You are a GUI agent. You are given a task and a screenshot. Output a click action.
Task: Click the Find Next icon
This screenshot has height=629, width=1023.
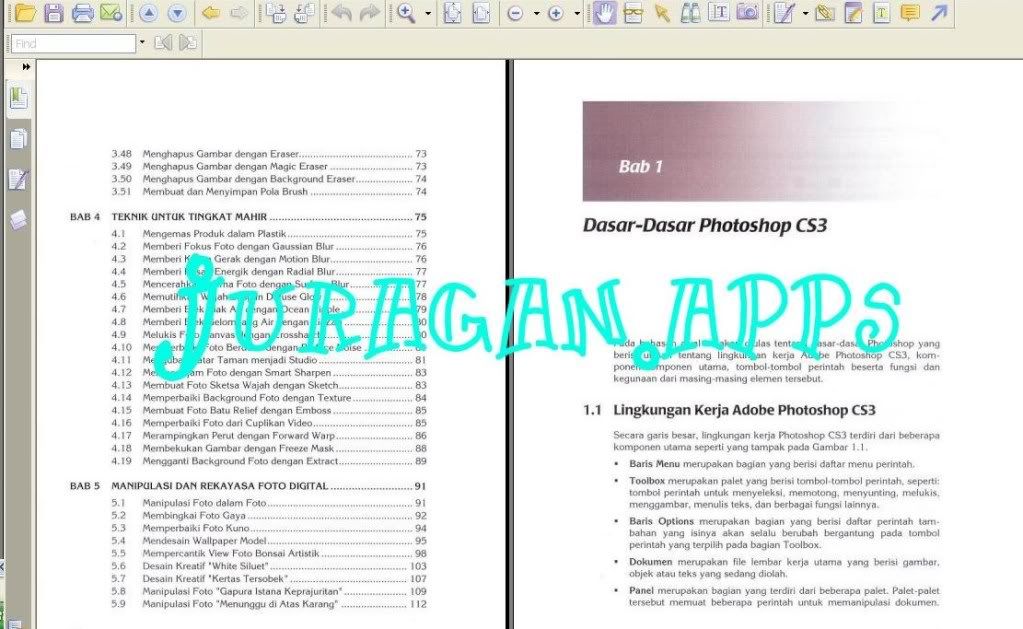(188, 43)
